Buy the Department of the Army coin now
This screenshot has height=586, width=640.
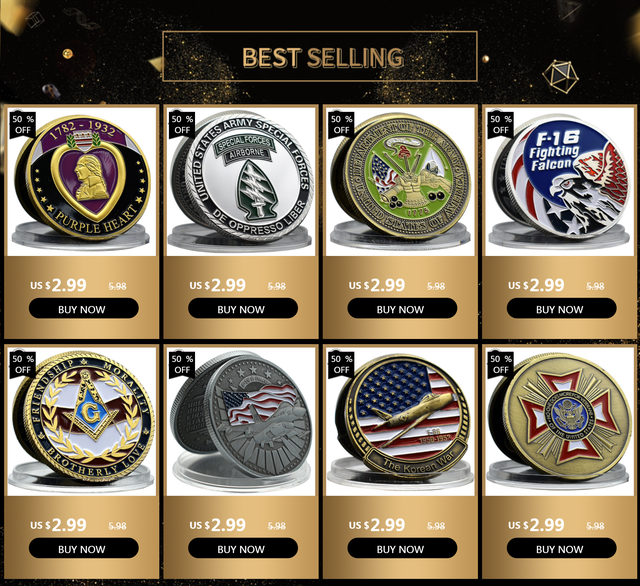click(402, 309)
